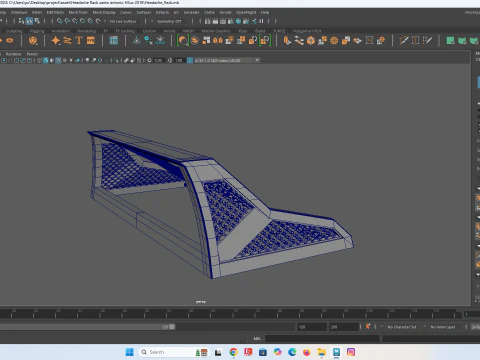Image resolution: width=480 pixels, height=360 pixels.
Task: Toggle smooth shade all in panel toolbar
Action: 46,60
